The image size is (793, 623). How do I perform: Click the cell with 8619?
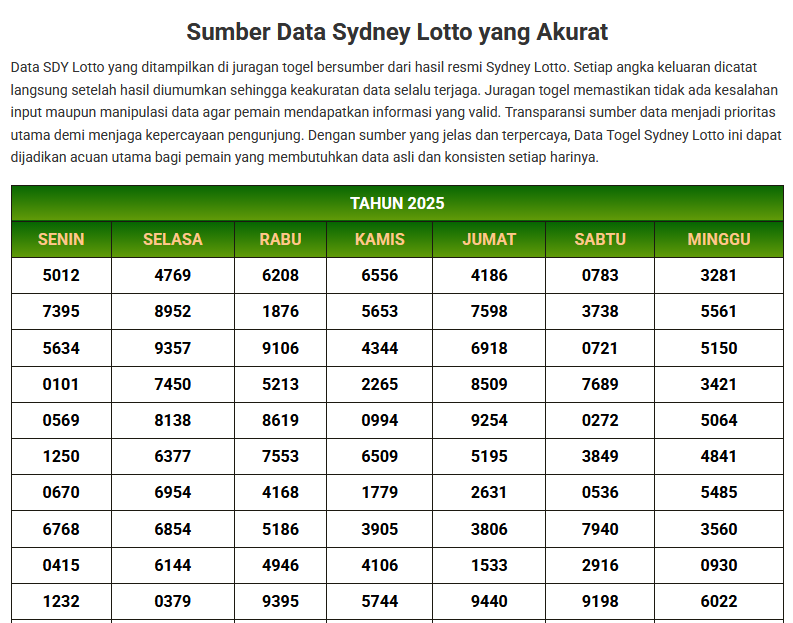pyautogui.click(x=281, y=420)
